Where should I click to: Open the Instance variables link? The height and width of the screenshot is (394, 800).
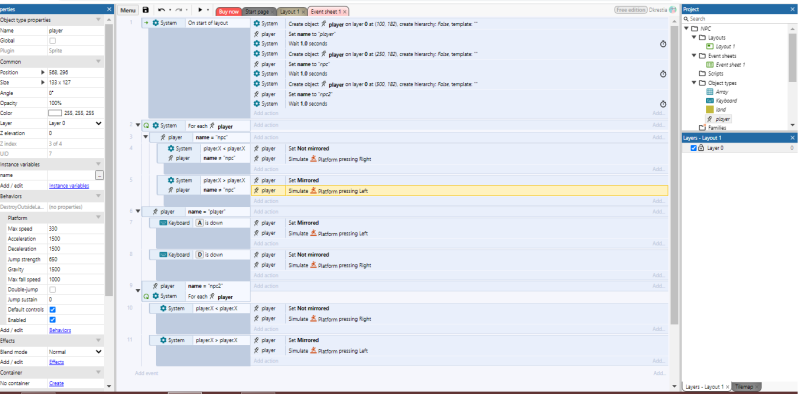[69, 186]
